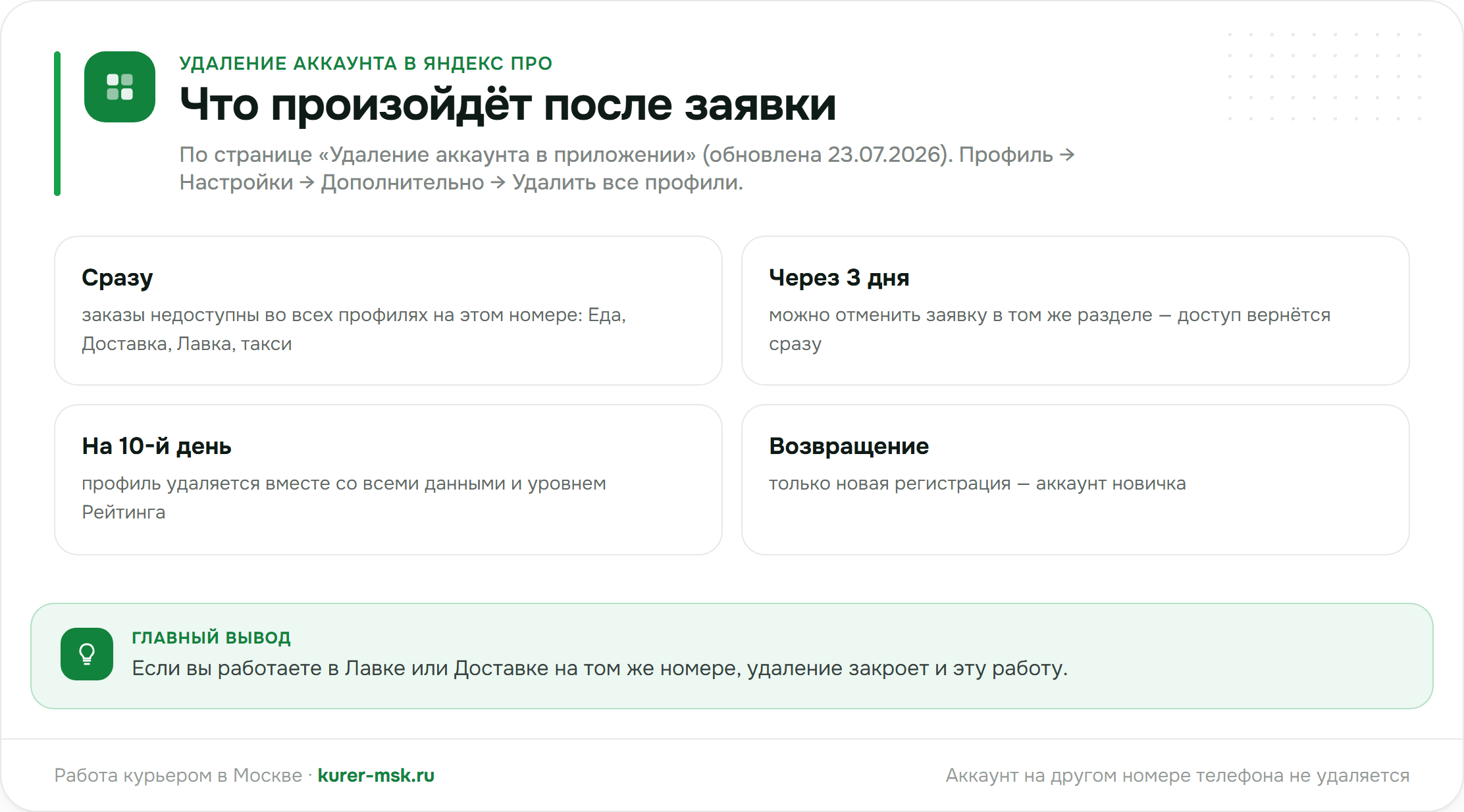
Task: Click the green grid app icon
Action: click(x=120, y=87)
